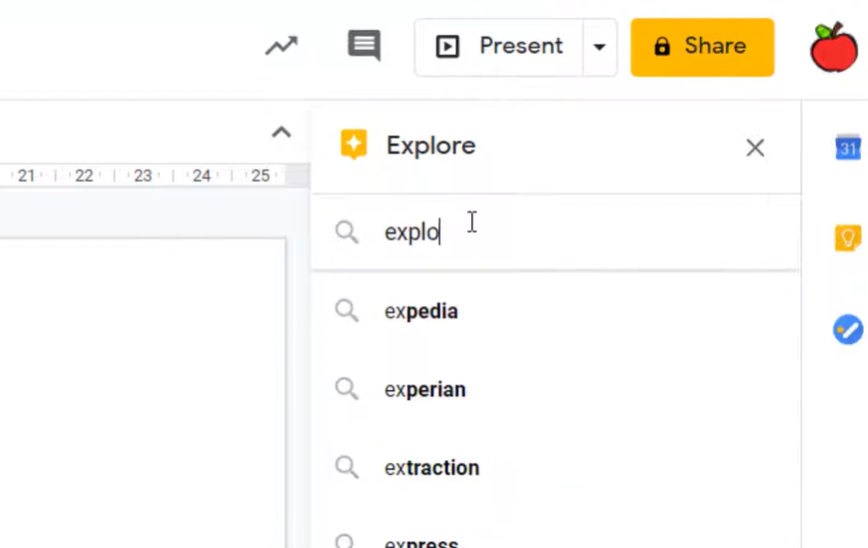Choose the 'extraction' search suggestion
This screenshot has width=868, height=548.
pos(432,467)
